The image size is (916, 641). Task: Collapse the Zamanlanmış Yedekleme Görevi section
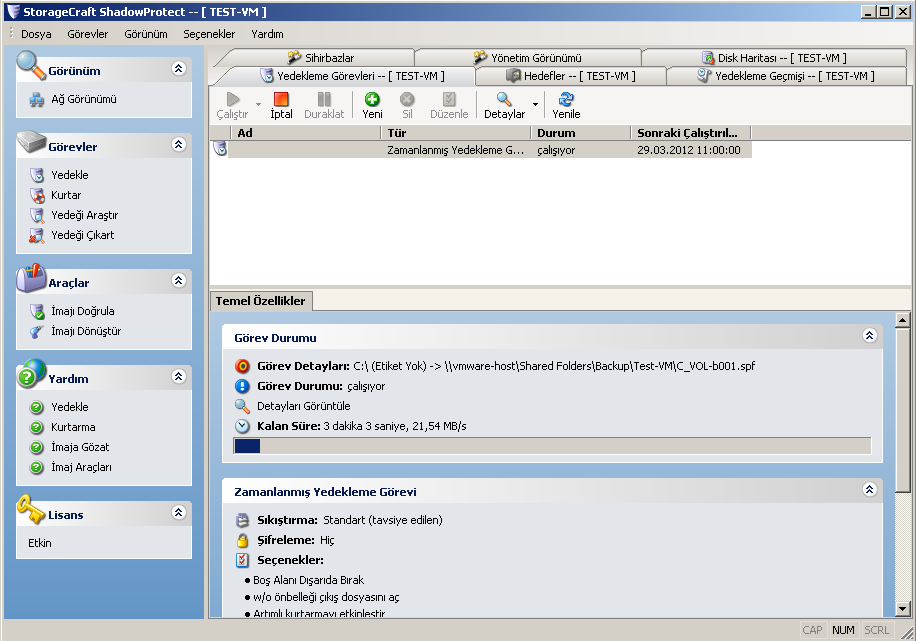point(869,489)
